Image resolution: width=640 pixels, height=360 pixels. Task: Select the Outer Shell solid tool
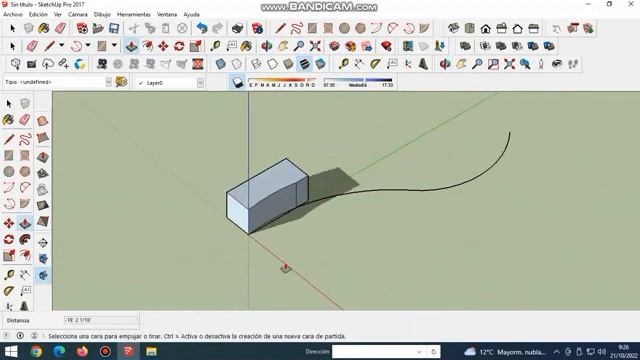[x=465, y=46]
